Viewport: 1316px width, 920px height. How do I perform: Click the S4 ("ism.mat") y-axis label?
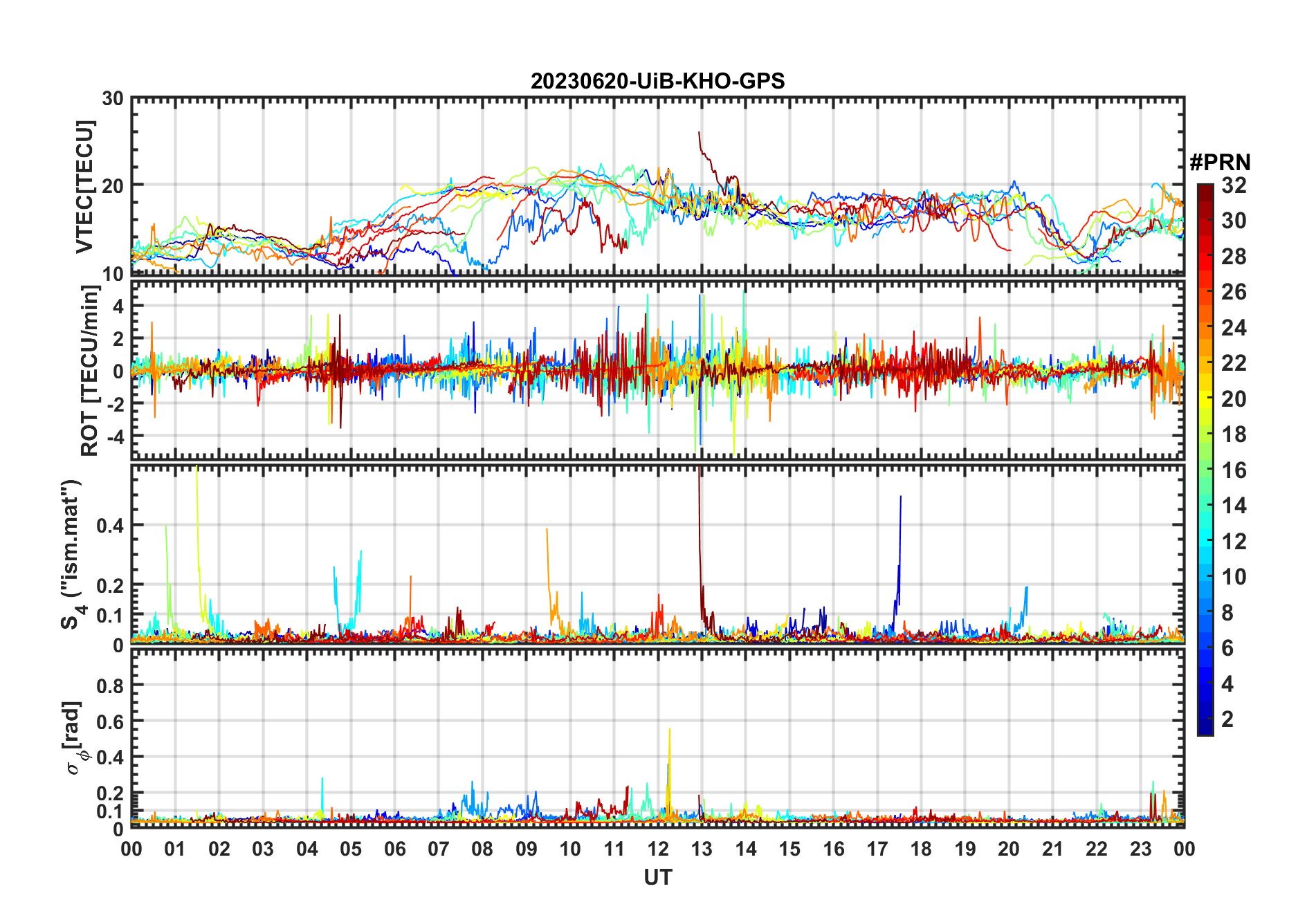(72, 554)
